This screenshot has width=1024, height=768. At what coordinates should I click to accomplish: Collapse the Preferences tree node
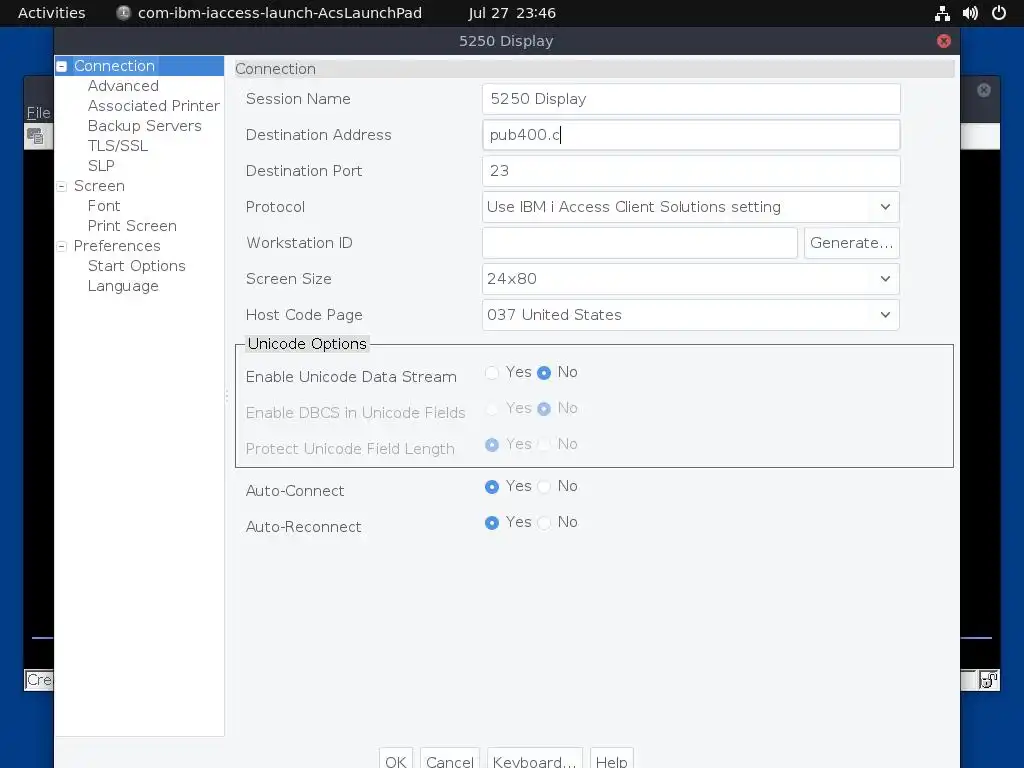(61, 246)
